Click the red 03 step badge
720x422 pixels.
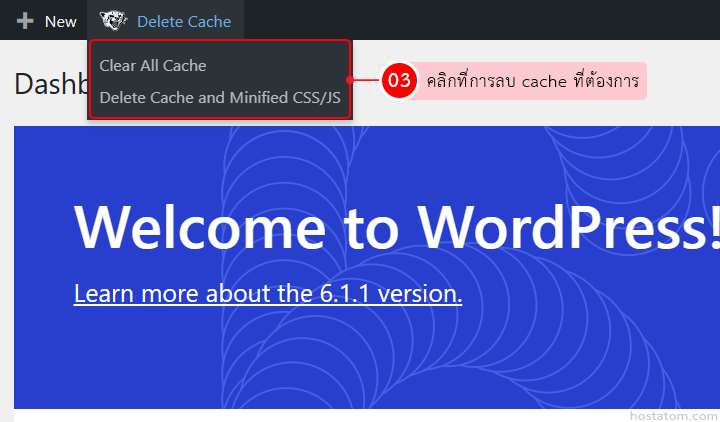click(399, 81)
